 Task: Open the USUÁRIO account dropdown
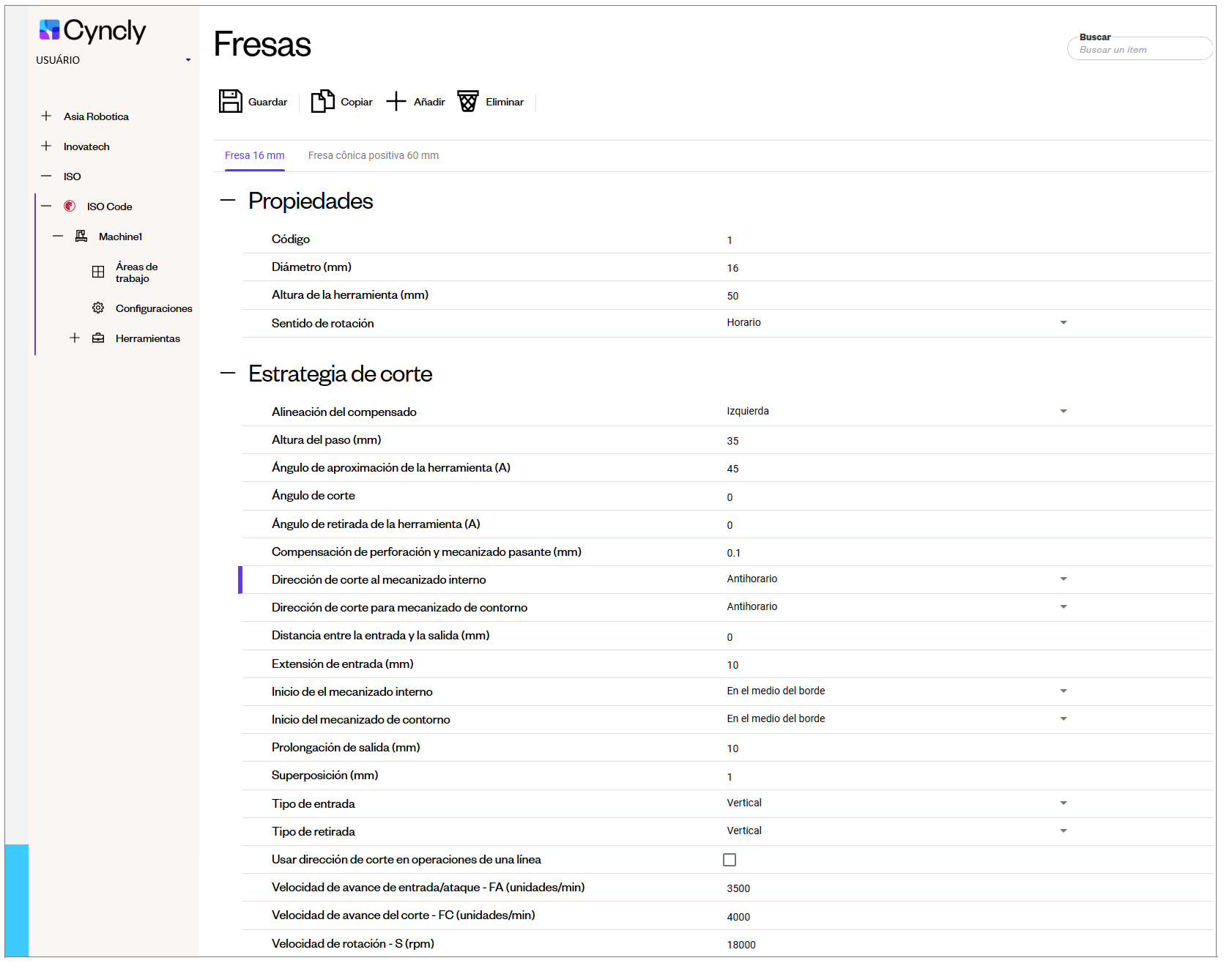coord(188,60)
